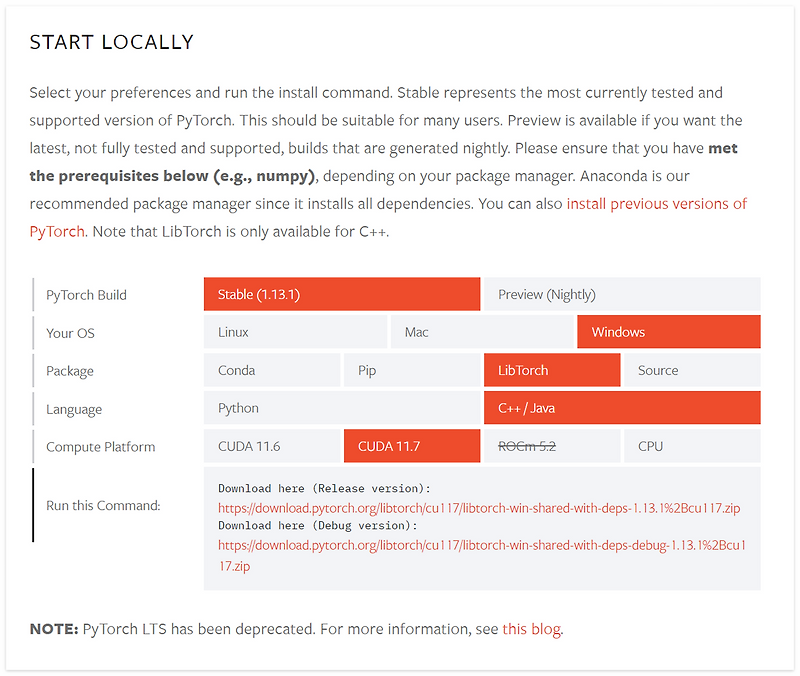Click the 'Download here (Release version):' text

[324, 488]
